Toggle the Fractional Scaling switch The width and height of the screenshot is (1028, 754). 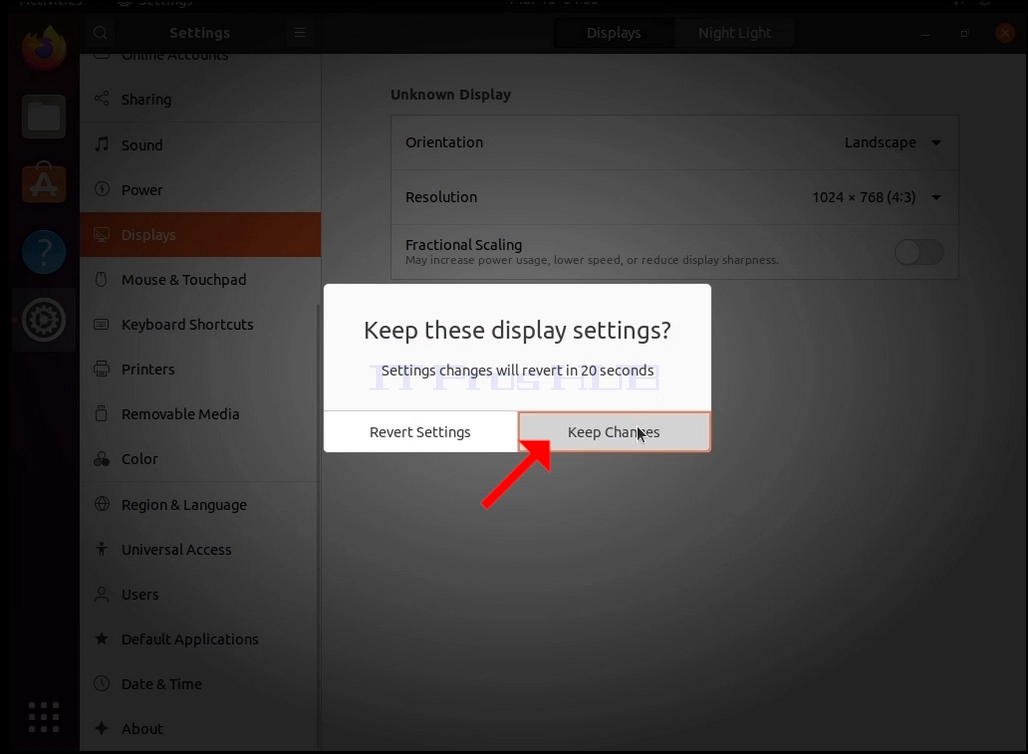tap(919, 252)
